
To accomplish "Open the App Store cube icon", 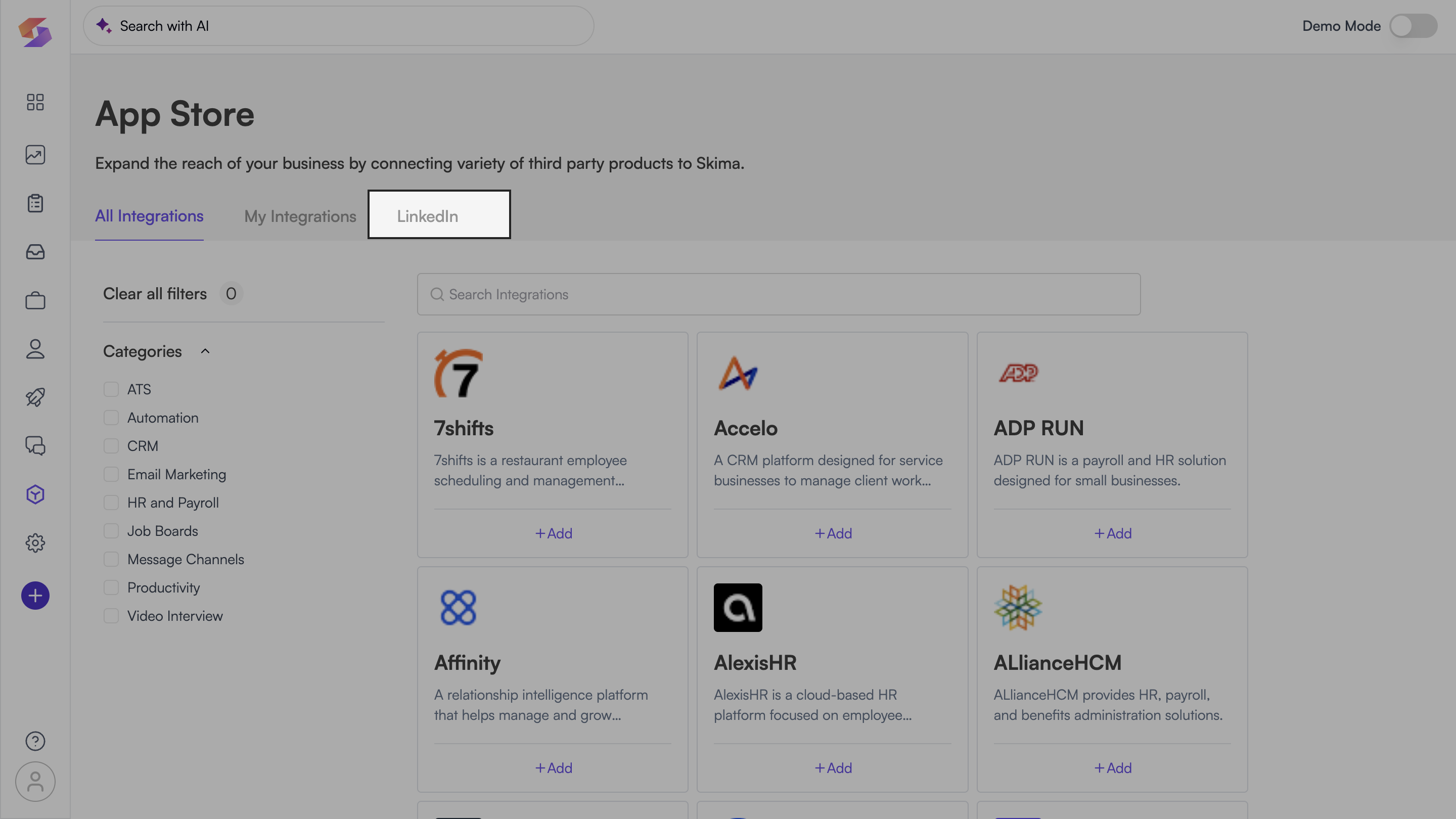I will (x=35, y=494).
